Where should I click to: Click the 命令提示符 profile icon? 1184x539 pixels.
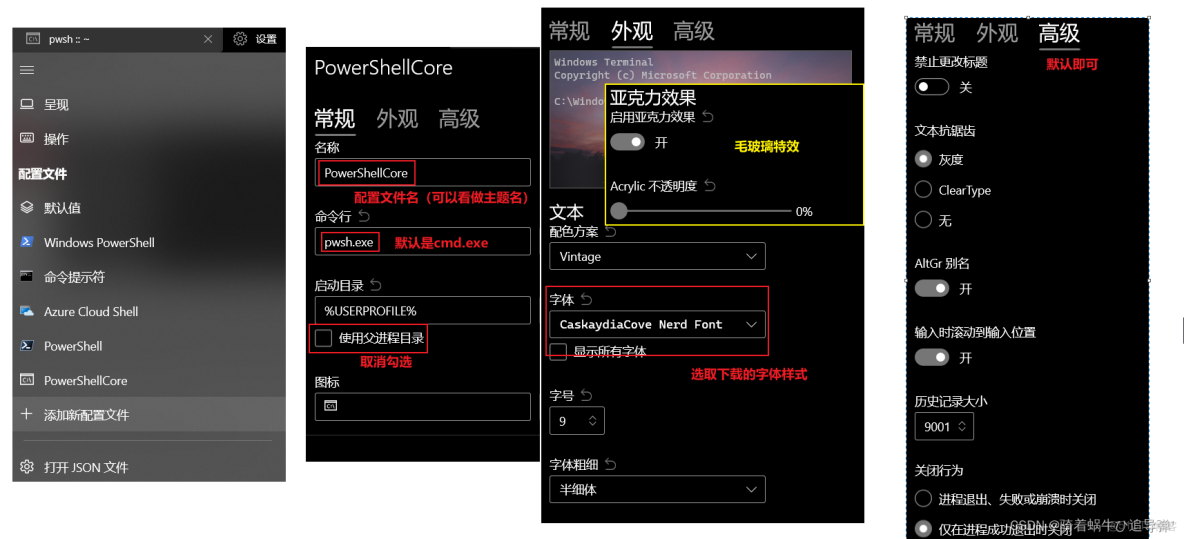[x=27, y=277]
